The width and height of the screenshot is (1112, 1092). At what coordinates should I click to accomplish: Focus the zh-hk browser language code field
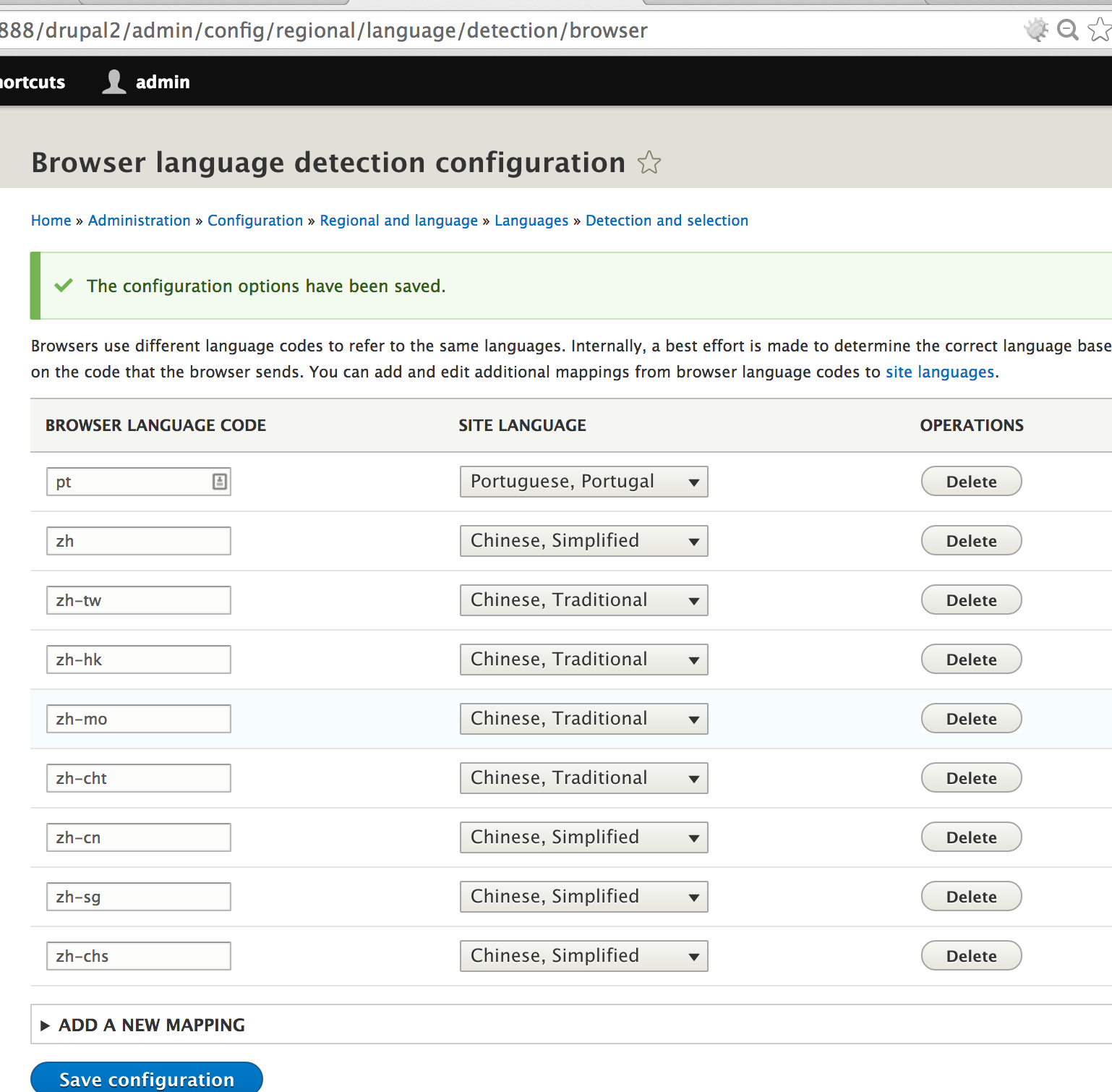(x=139, y=660)
